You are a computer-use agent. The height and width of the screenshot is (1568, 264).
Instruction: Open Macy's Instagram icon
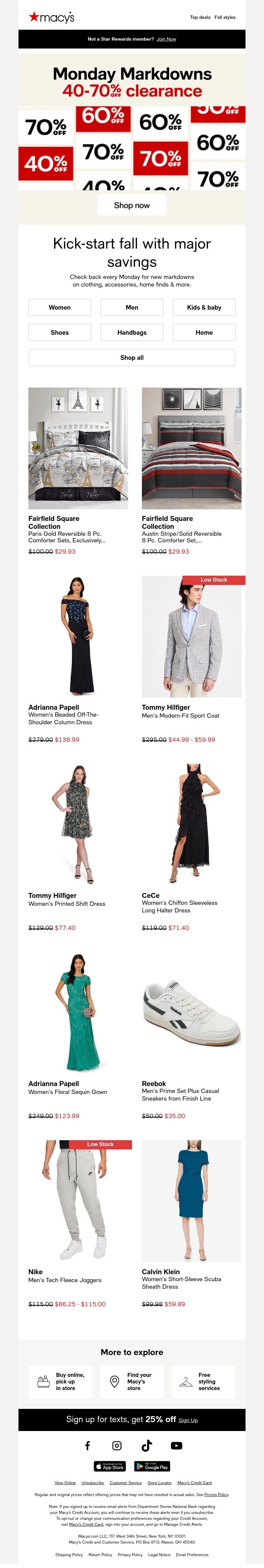tap(117, 1446)
